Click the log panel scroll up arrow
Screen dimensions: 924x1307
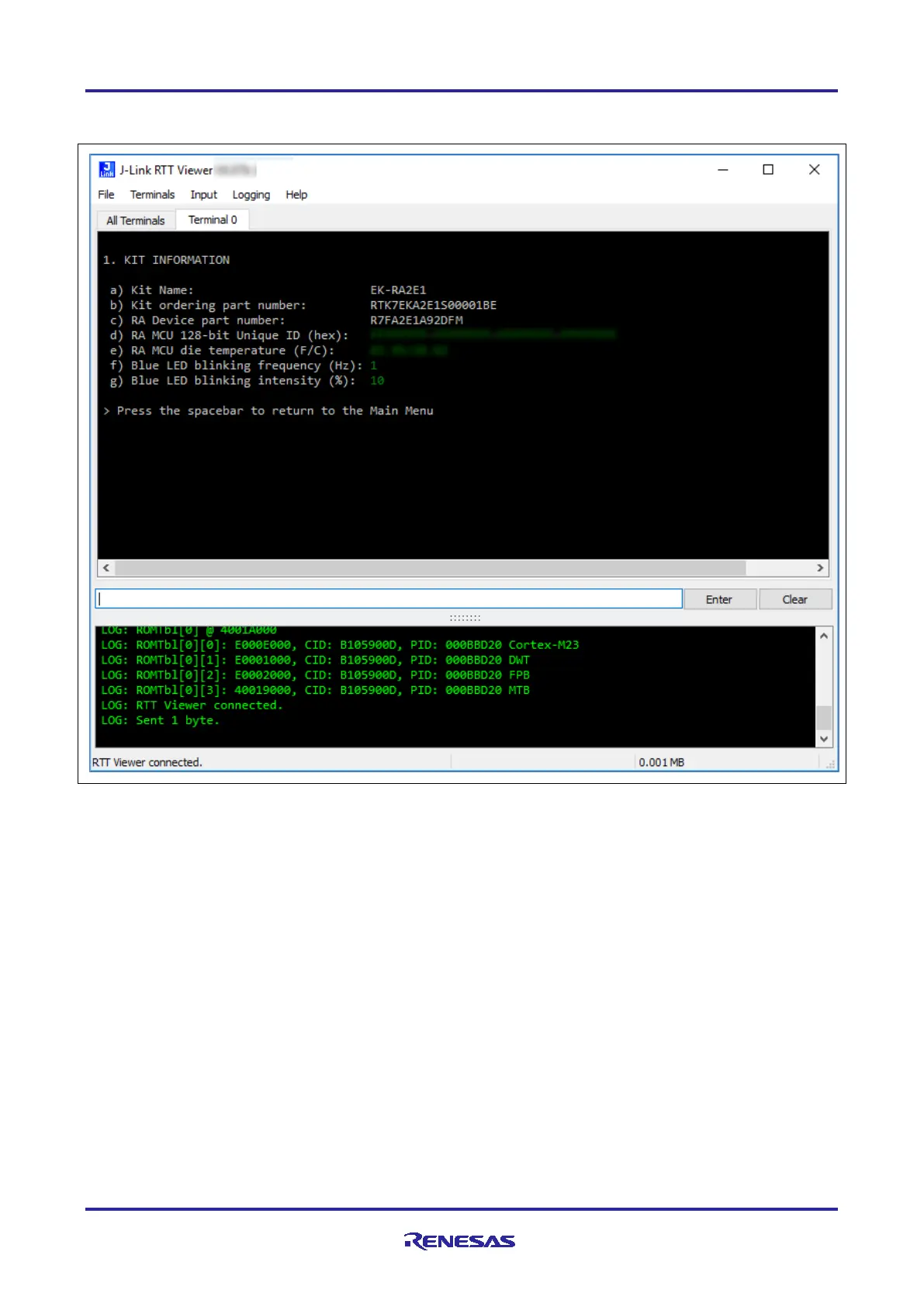824,636
